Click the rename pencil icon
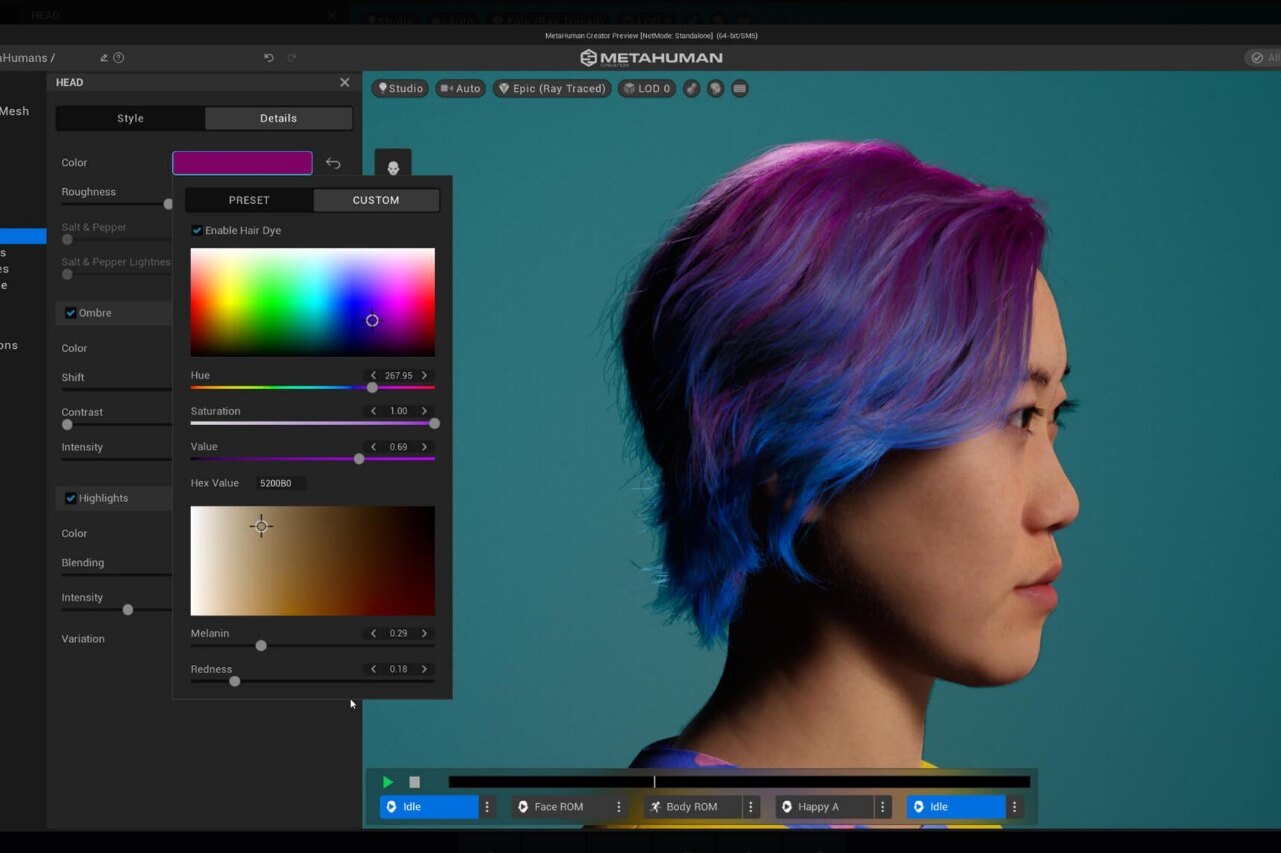The width and height of the screenshot is (1281, 853). point(104,58)
